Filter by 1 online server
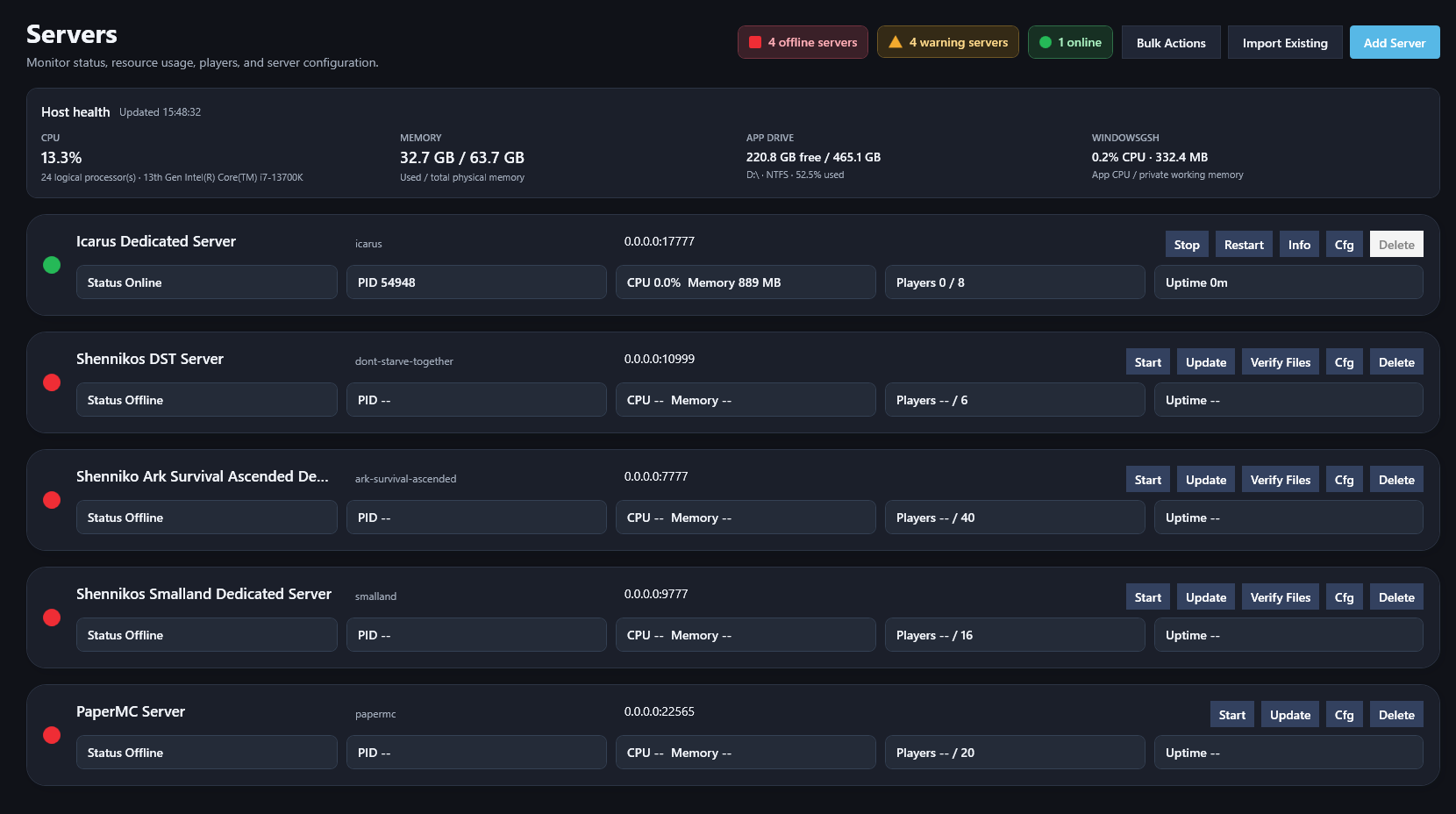Image resolution: width=1456 pixels, height=814 pixels. pyautogui.click(x=1070, y=42)
